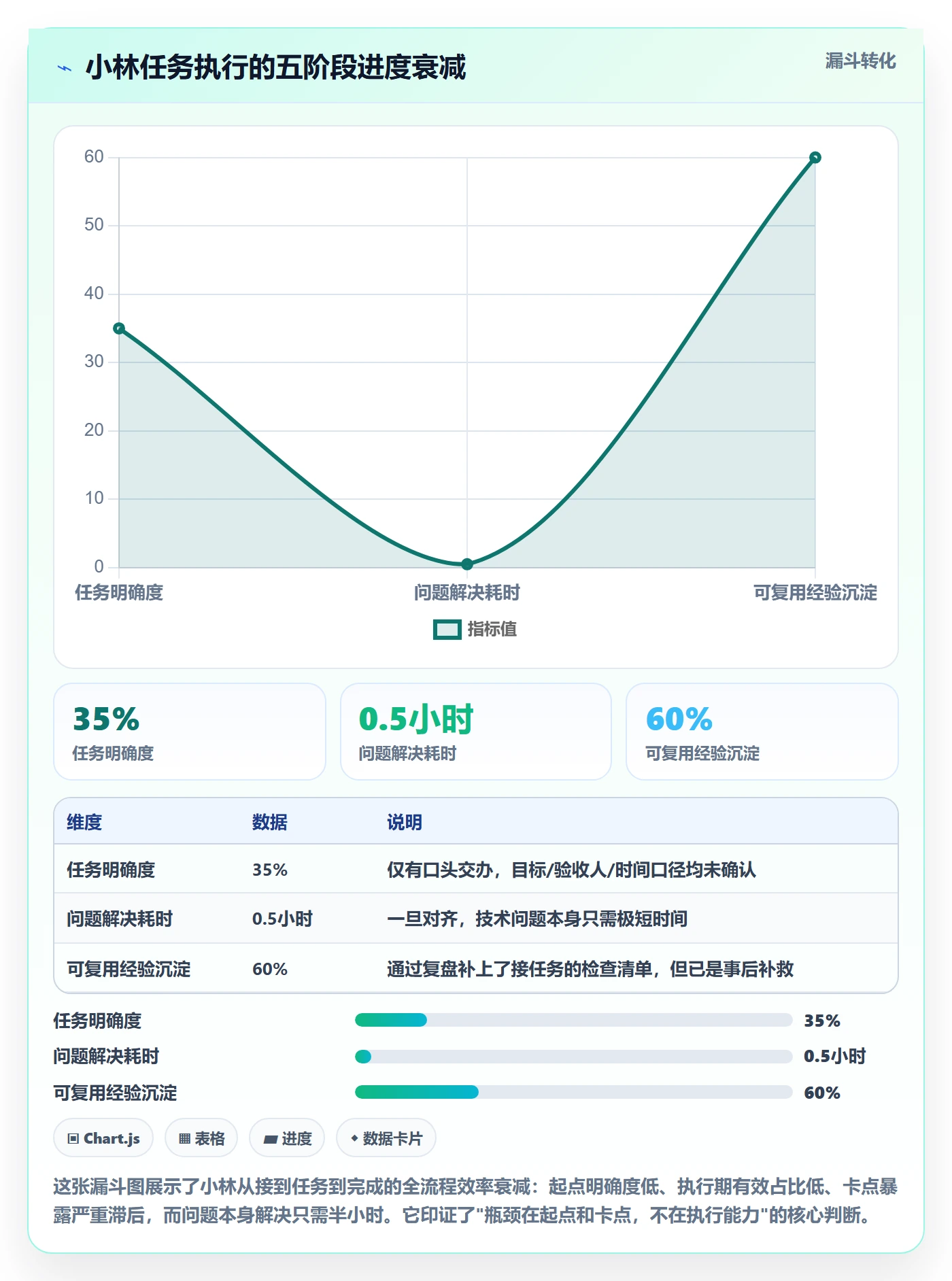Image resolution: width=952 pixels, height=1281 pixels.
Task: Select the 60% data card
Action: coord(762,732)
